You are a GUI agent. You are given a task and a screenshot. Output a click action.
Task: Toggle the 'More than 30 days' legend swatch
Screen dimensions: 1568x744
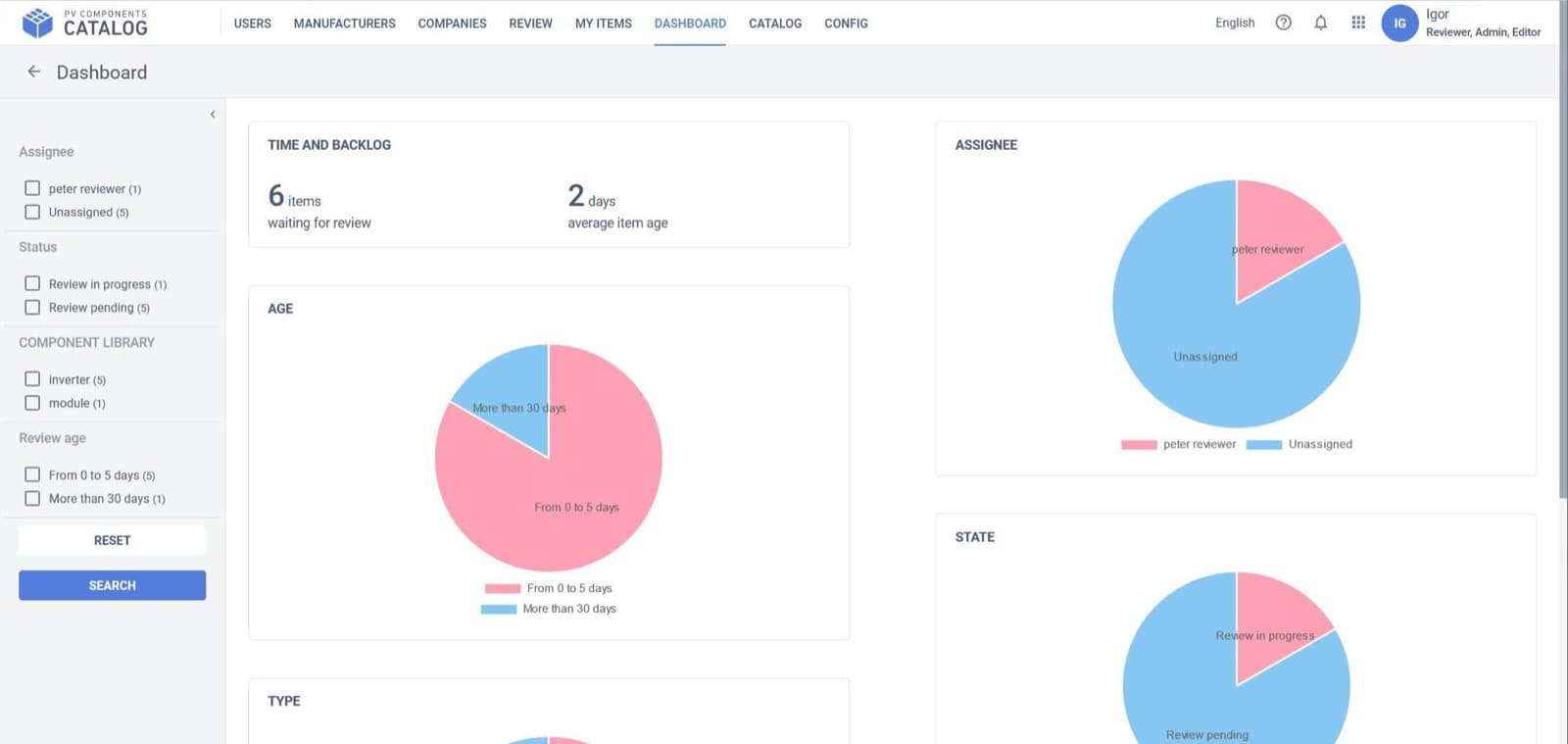499,609
